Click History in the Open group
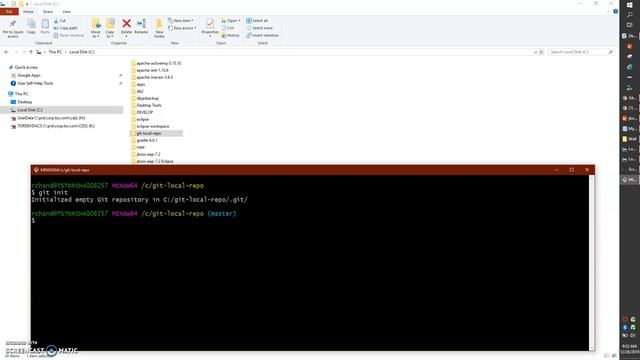The height and width of the screenshot is (360, 640). point(231,35)
